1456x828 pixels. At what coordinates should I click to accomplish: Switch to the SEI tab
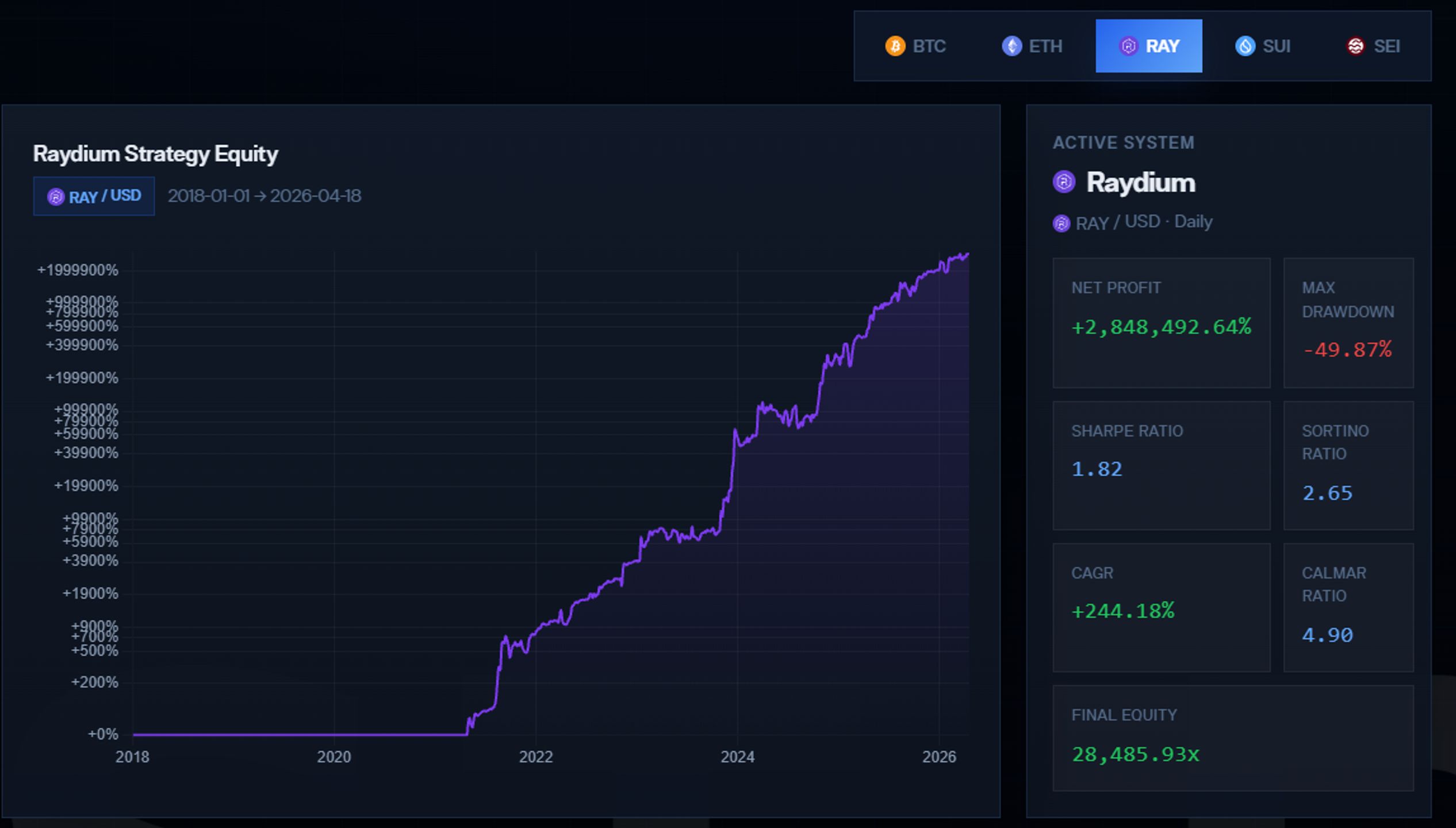tap(1373, 46)
